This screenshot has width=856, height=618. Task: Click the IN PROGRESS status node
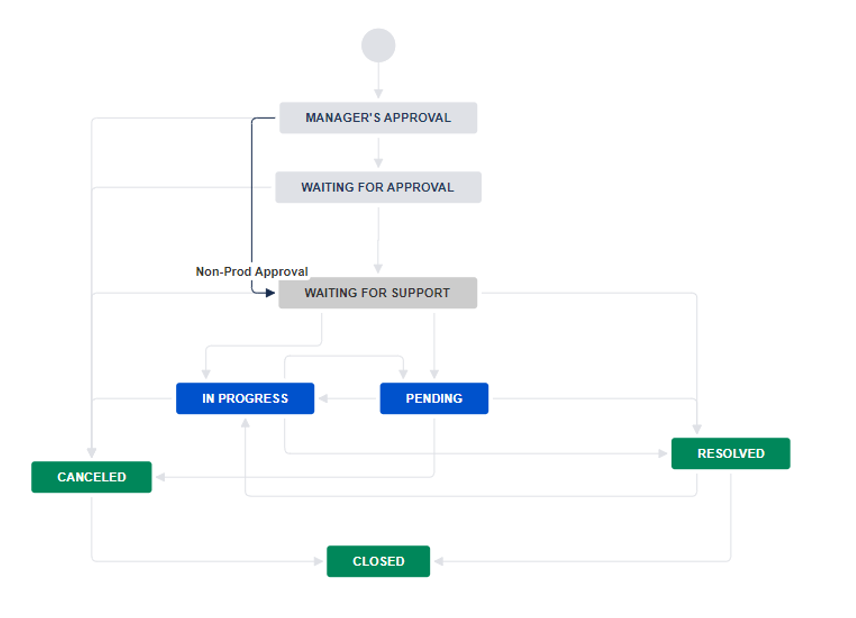[246, 398]
